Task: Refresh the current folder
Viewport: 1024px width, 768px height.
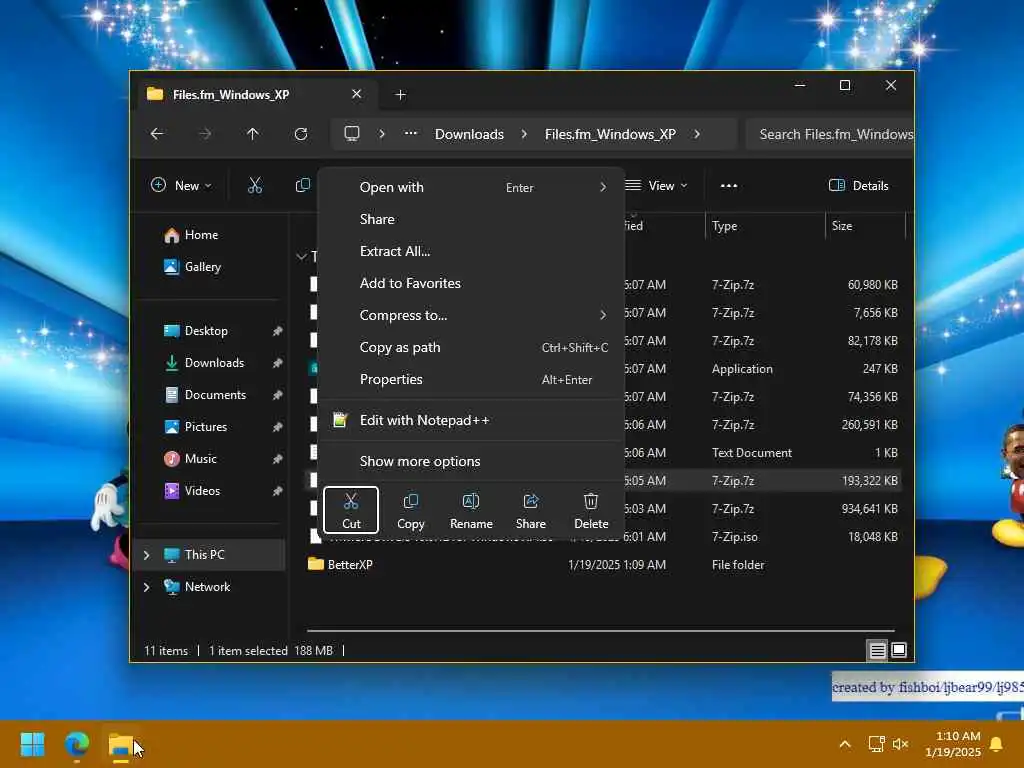Action: click(300, 134)
